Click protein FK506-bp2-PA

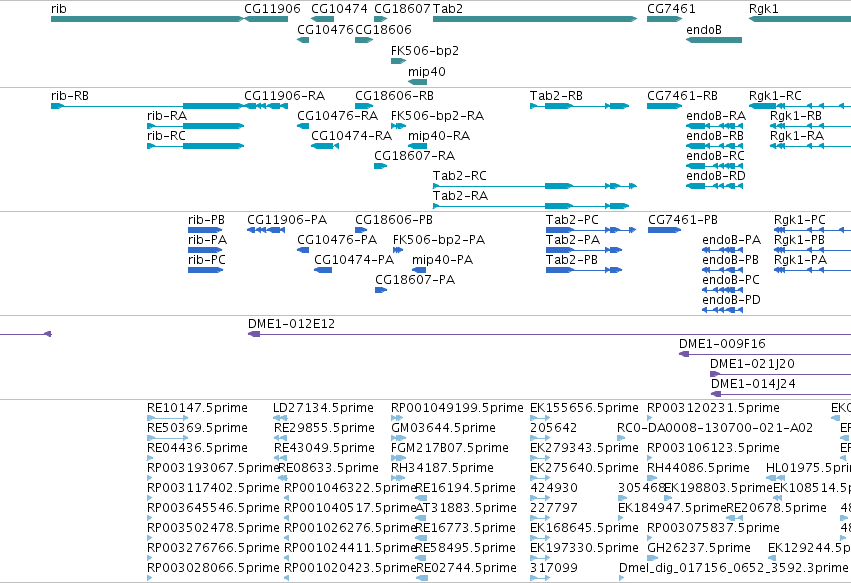point(439,240)
